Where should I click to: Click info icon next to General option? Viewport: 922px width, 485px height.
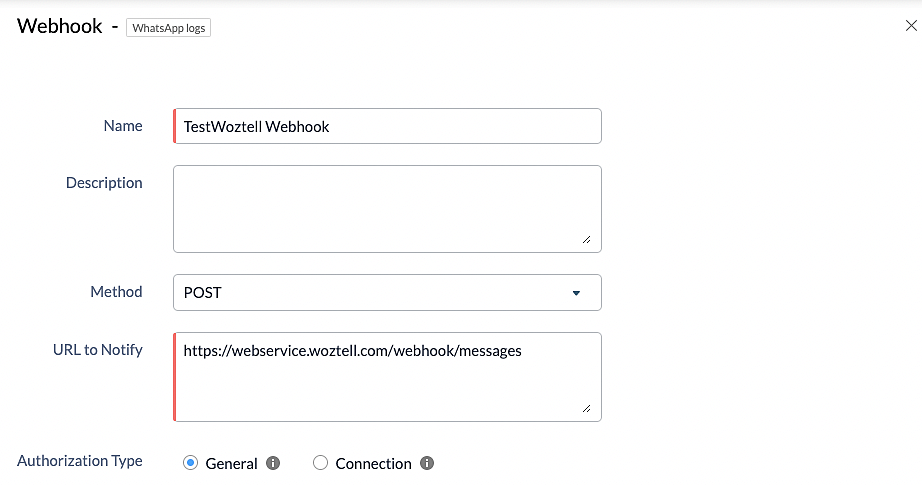273,463
